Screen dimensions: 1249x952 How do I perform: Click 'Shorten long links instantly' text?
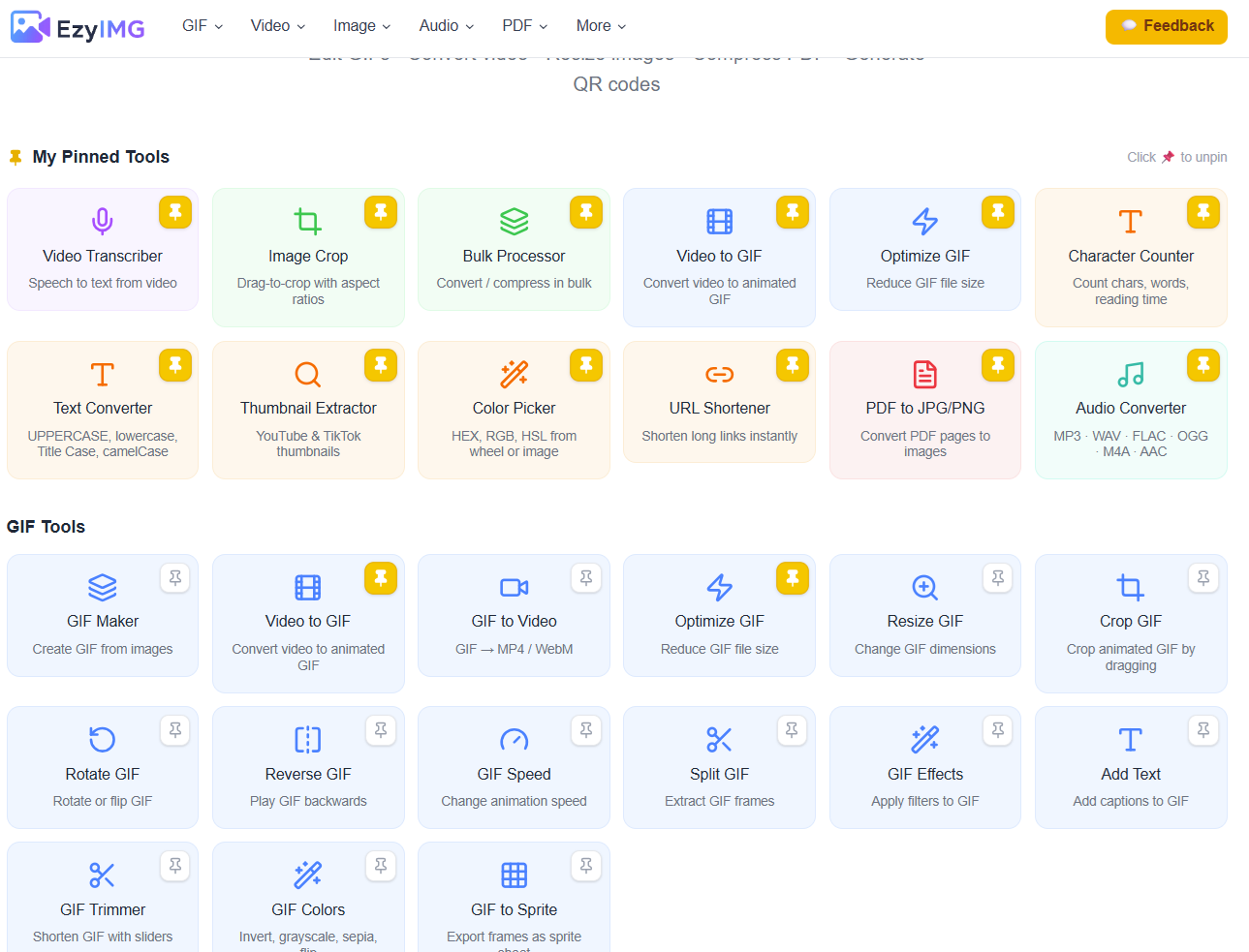[x=719, y=437]
